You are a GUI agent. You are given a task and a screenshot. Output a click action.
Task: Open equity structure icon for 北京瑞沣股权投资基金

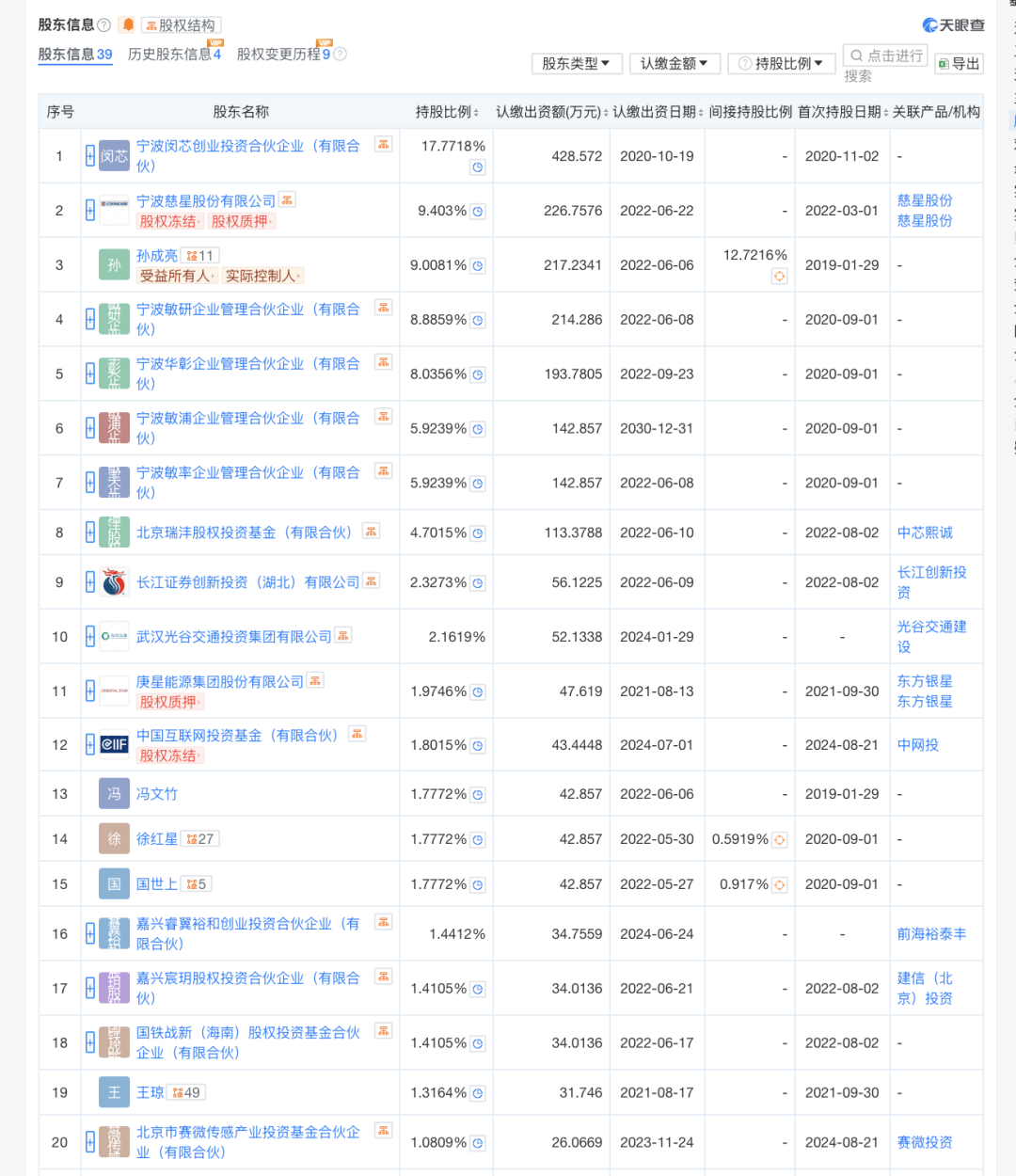[x=372, y=532]
